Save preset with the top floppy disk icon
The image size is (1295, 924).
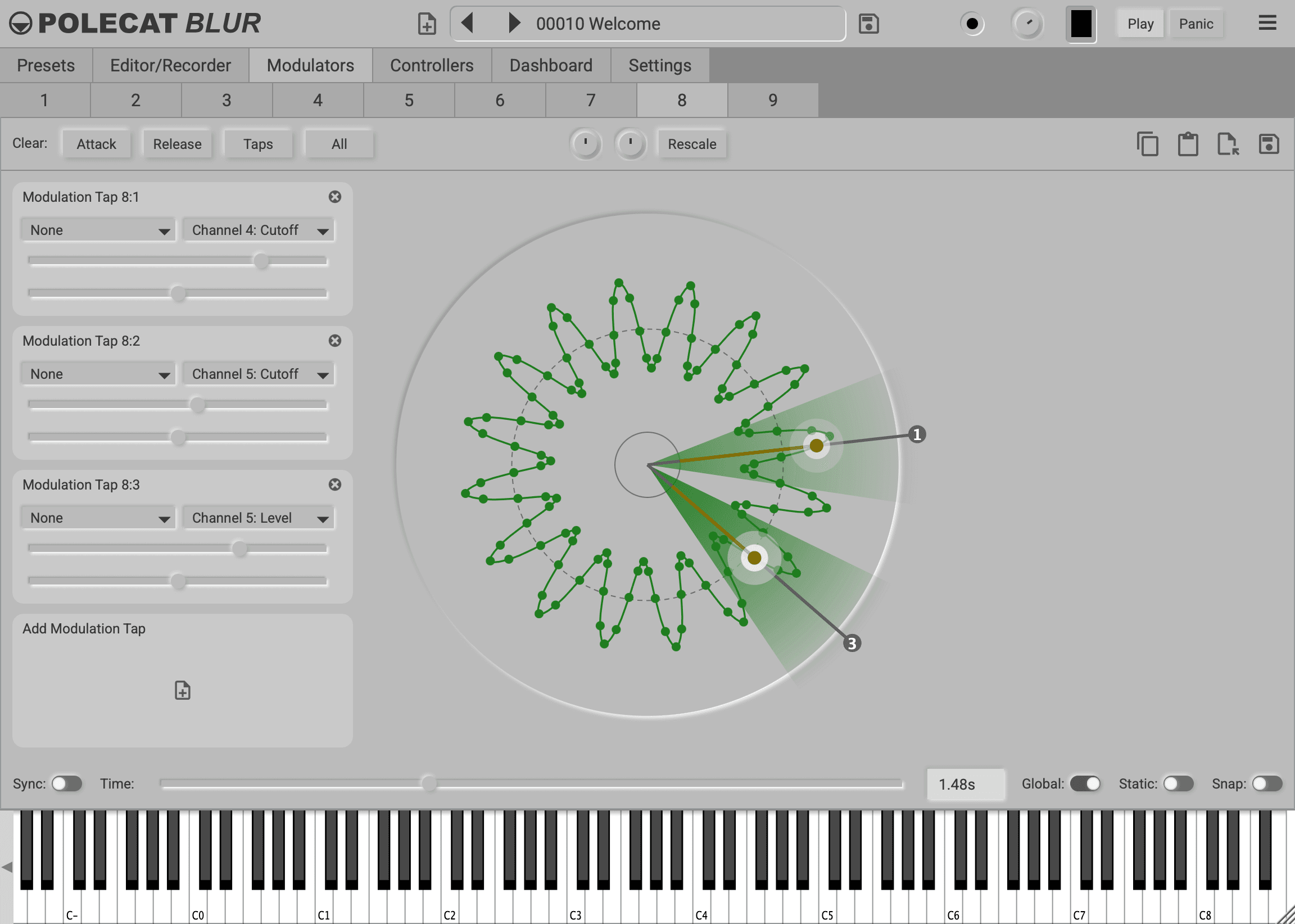tap(868, 24)
